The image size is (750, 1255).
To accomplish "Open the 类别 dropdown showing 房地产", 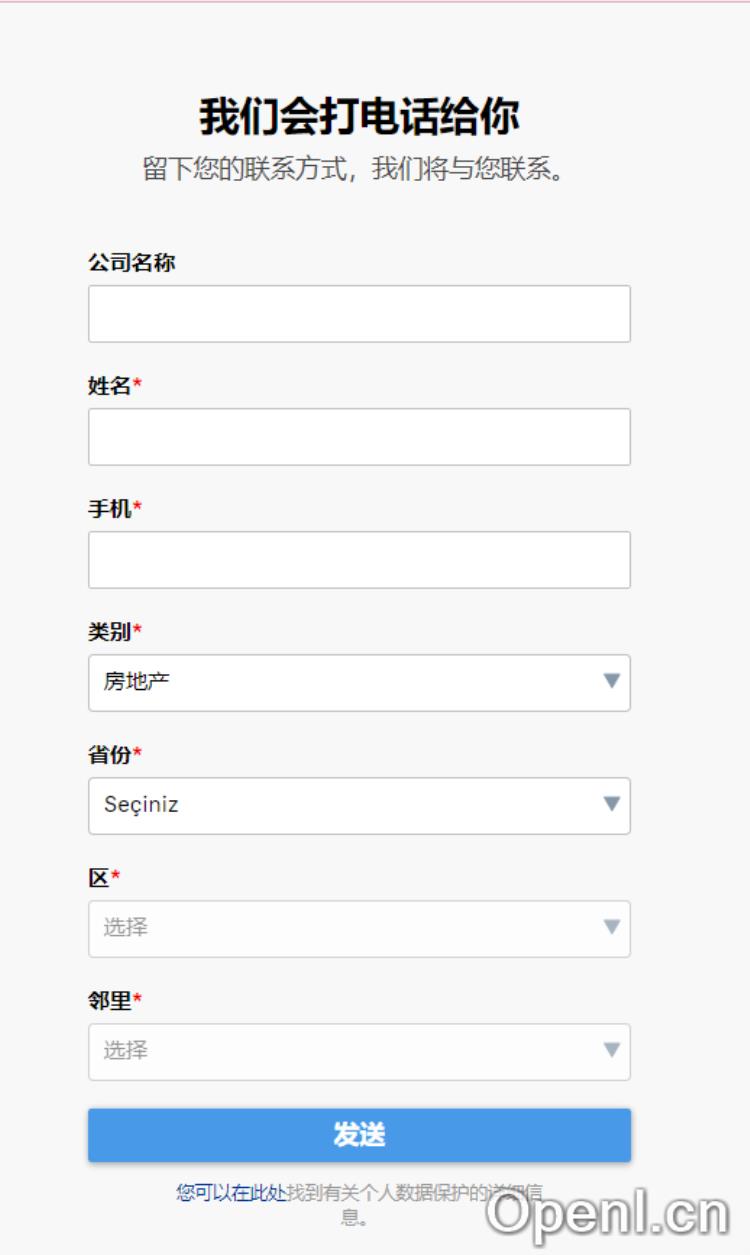I will pyautogui.click(x=340, y=683).
